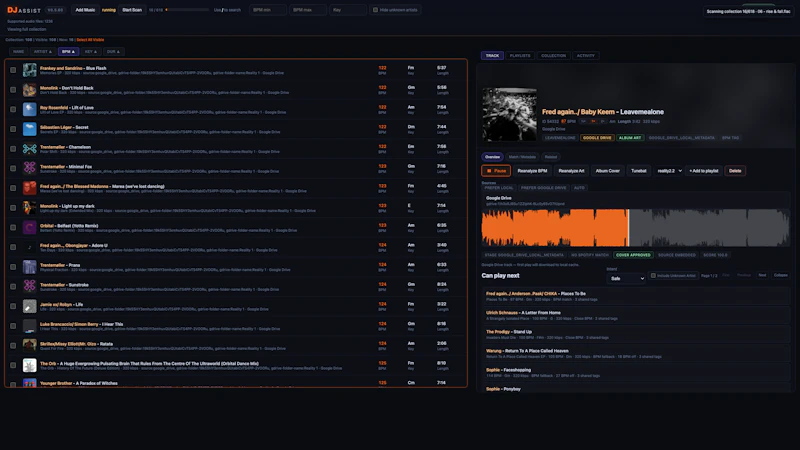Enable Hide unknown artists checkbox
Image resolution: width=800 pixels, height=450 pixels.
coord(376,10)
